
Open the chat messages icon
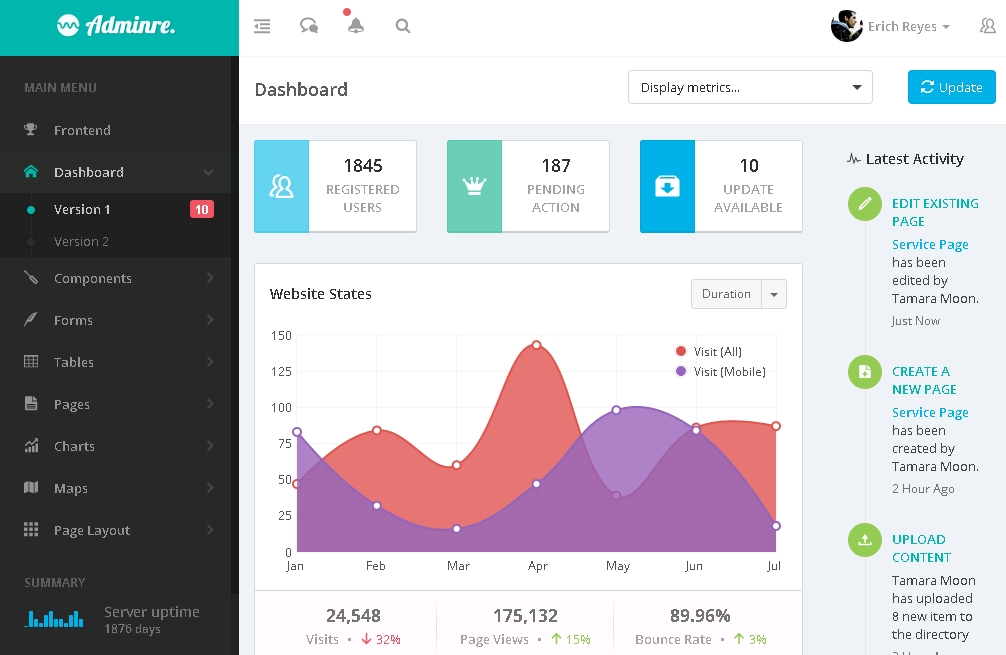pos(309,27)
